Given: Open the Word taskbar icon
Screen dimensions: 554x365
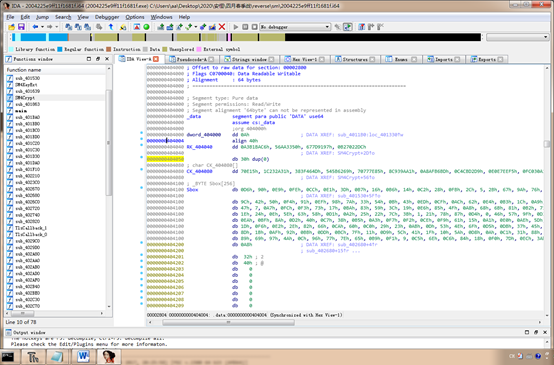Looking at the screenshot, I should [x=83, y=357].
